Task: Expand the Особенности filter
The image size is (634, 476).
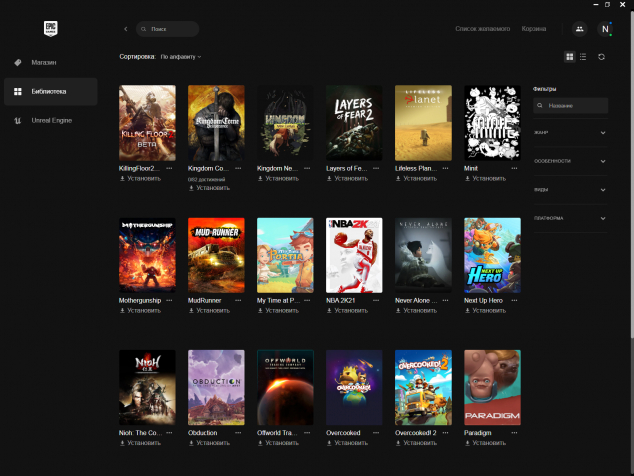Action: coord(570,161)
